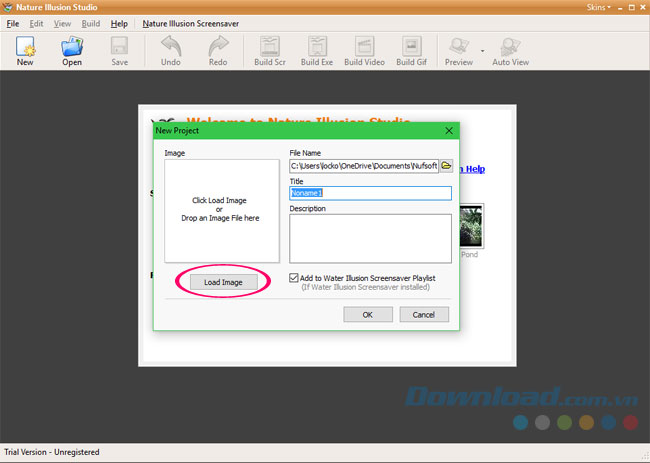This screenshot has height=463, width=650.
Task: Click the Save disk toolbar icon
Action: pyautogui.click(x=119, y=46)
